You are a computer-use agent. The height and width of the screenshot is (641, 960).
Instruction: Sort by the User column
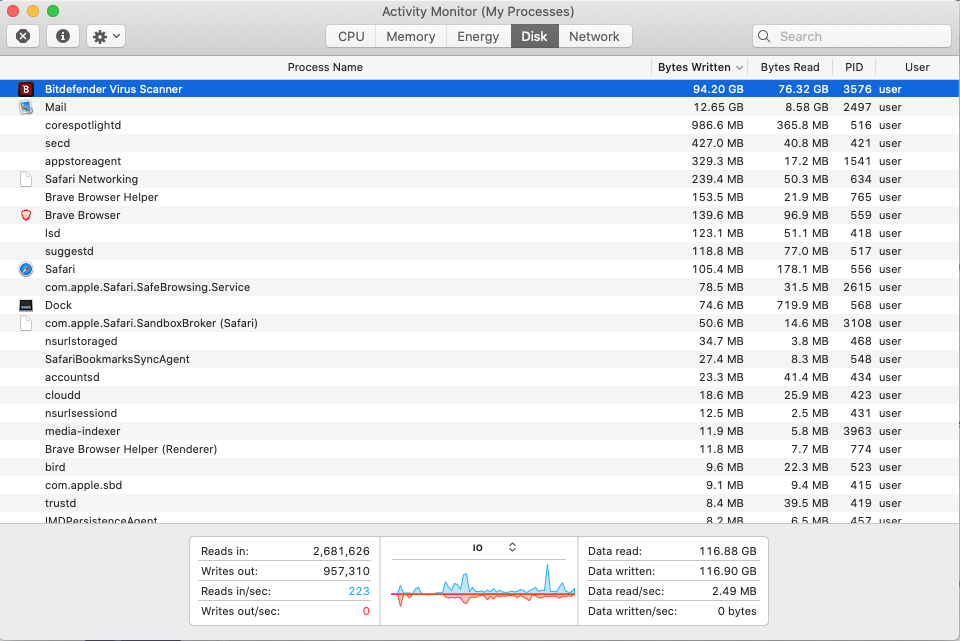pos(917,67)
